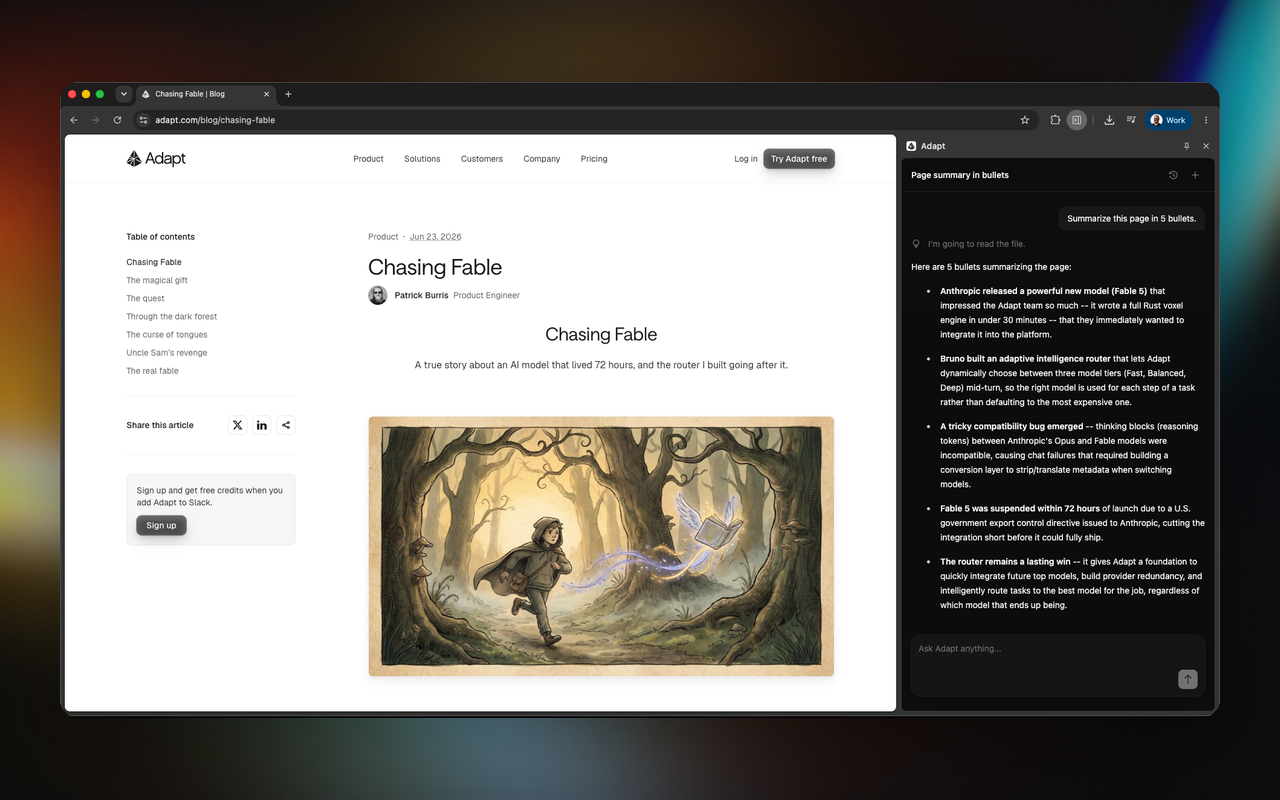Viewport: 1280px width, 800px height.
Task: Close the Adapt side panel
Action: point(1206,146)
